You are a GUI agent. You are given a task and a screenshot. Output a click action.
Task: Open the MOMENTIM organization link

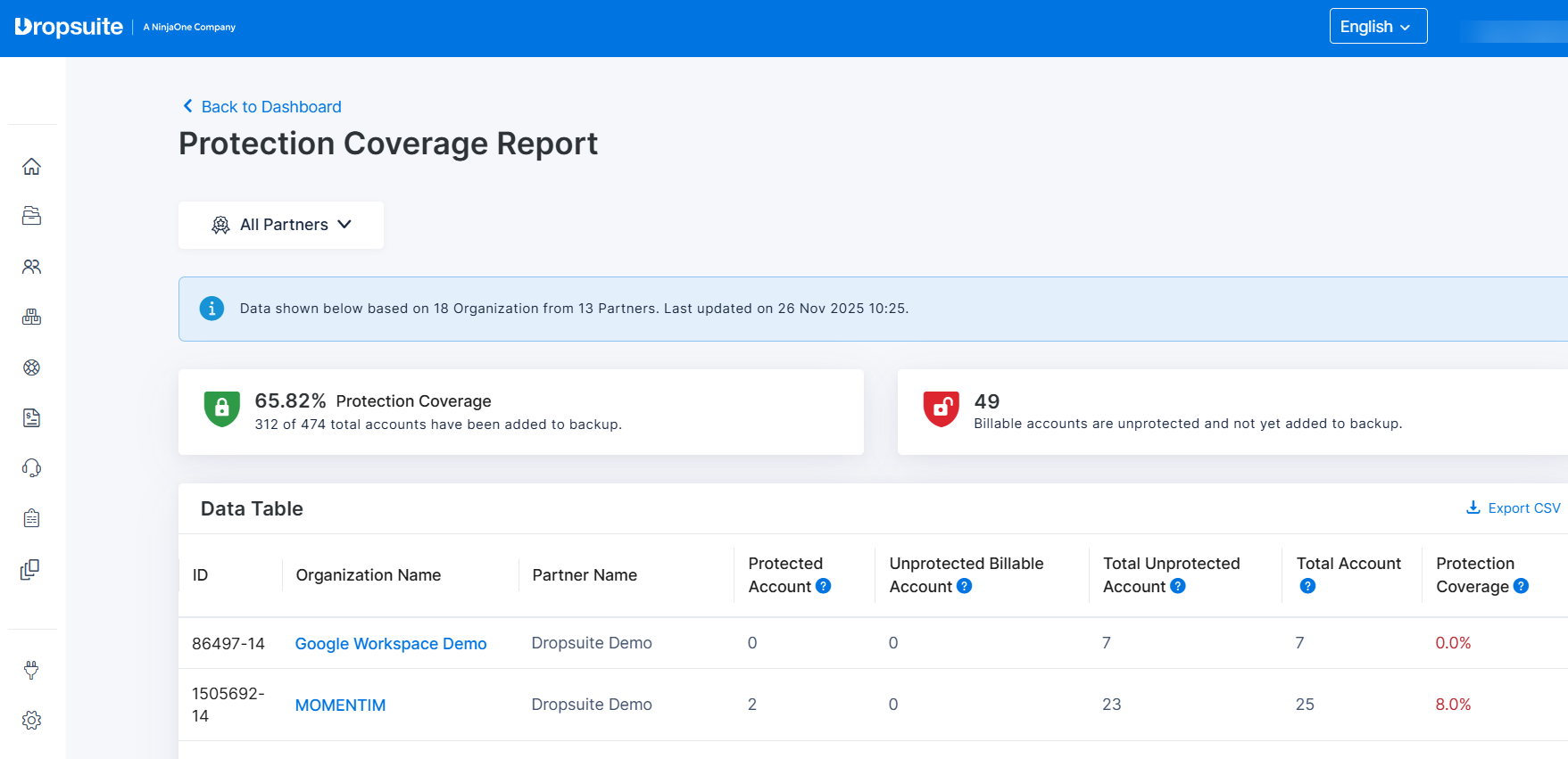tap(340, 705)
